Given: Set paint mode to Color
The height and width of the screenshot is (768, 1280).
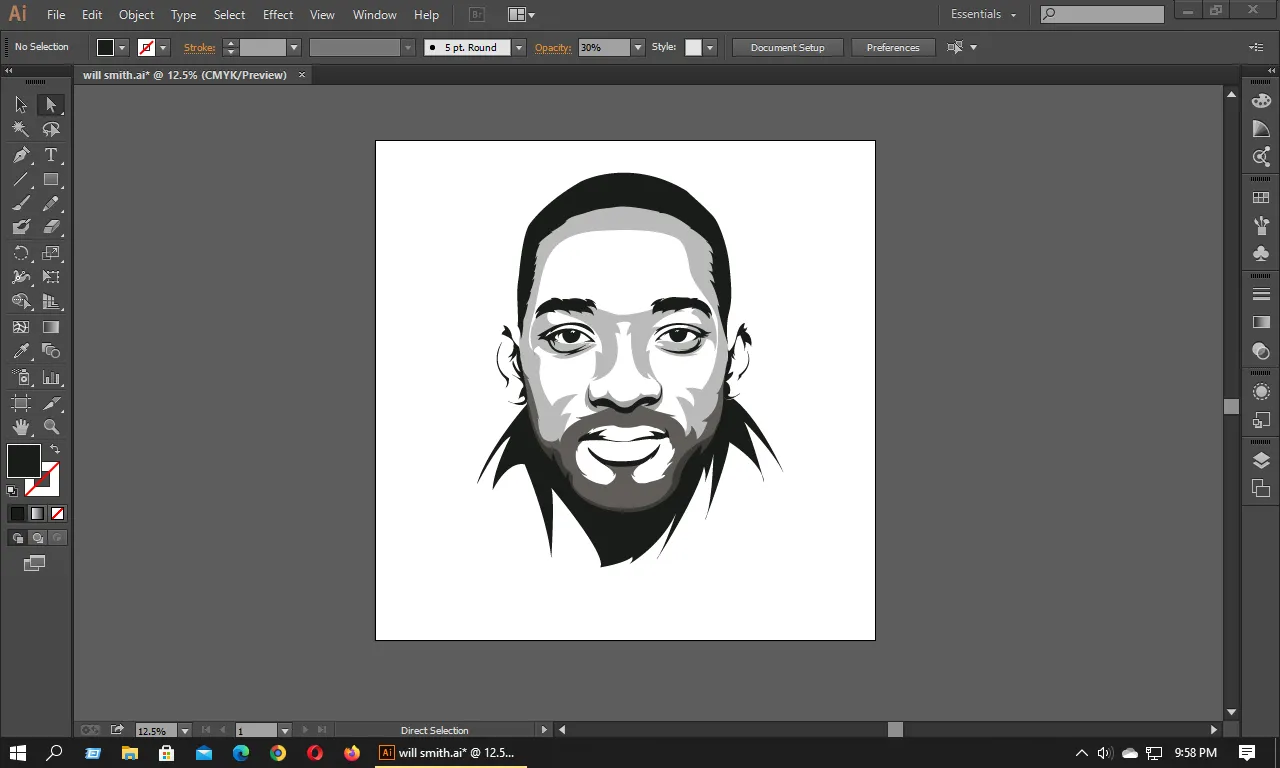Looking at the screenshot, I should (x=17, y=514).
